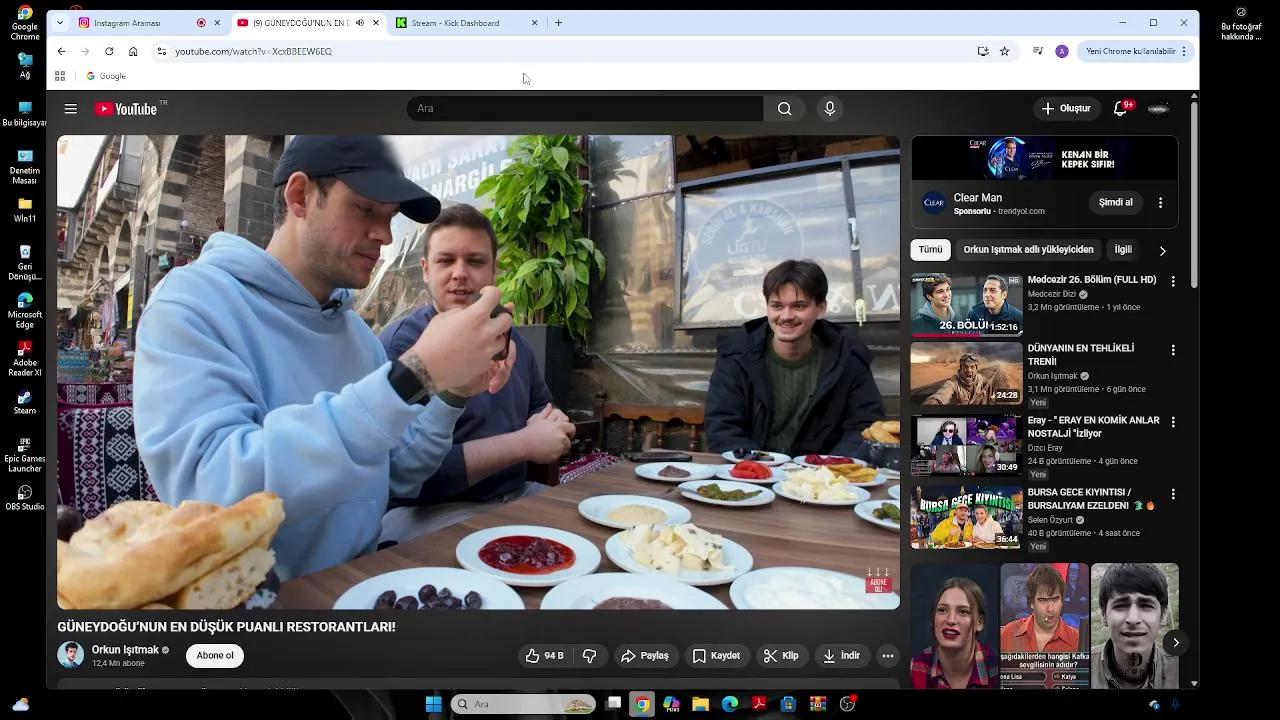This screenshot has width=1280, height=720.
Task: Open options for DÜNYANIN EN TEHLİKELİ TRENİ
Action: click(x=1173, y=351)
